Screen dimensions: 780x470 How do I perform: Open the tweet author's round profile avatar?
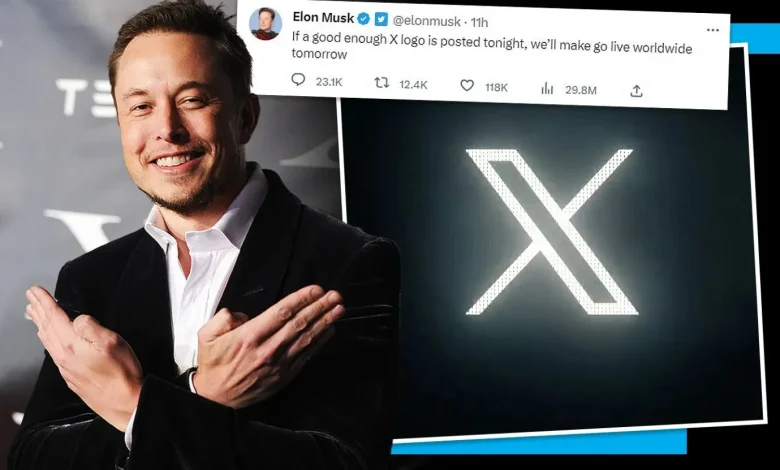(265, 24)
